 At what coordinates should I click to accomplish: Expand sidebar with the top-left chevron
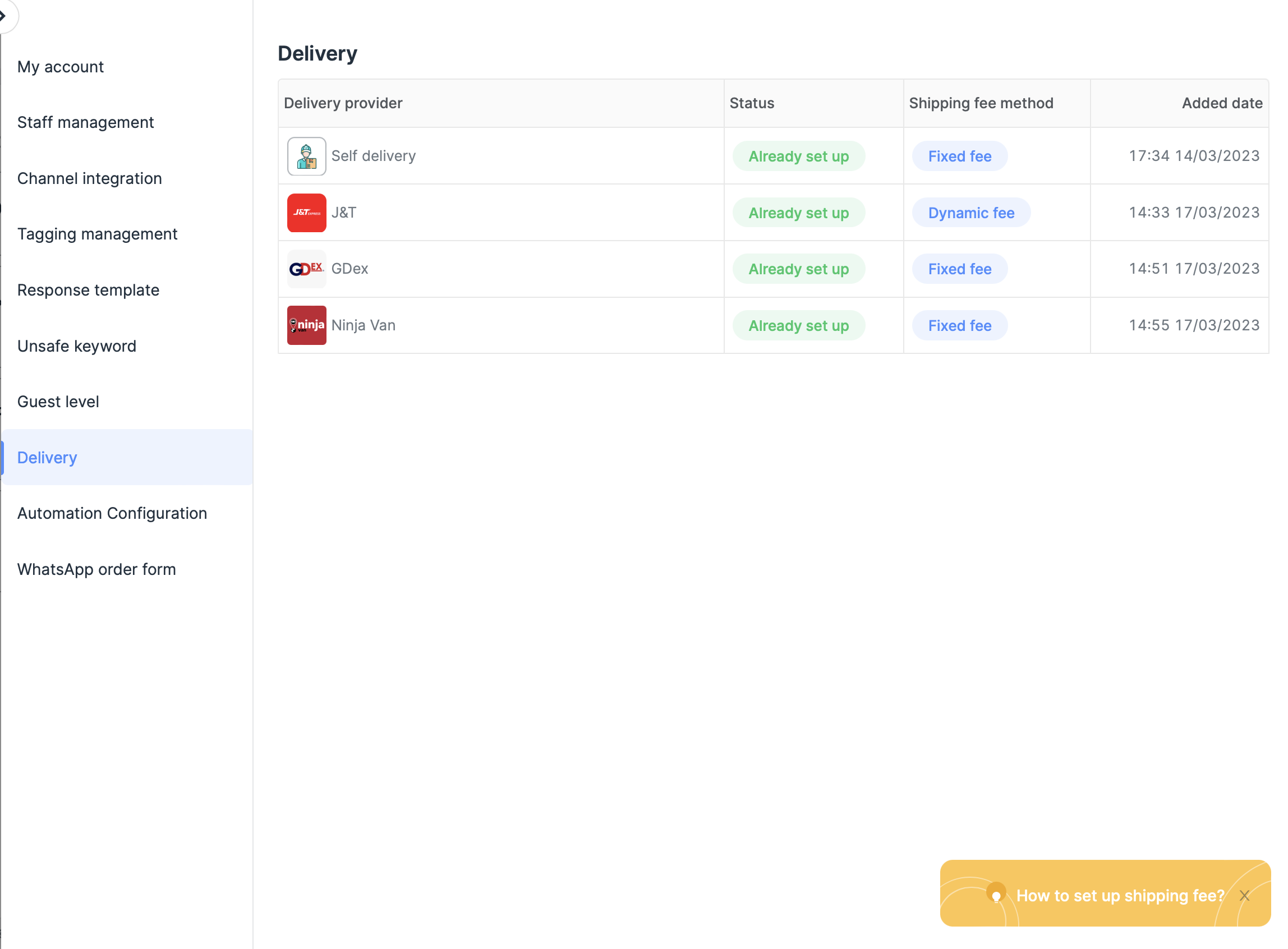(4, 15)
